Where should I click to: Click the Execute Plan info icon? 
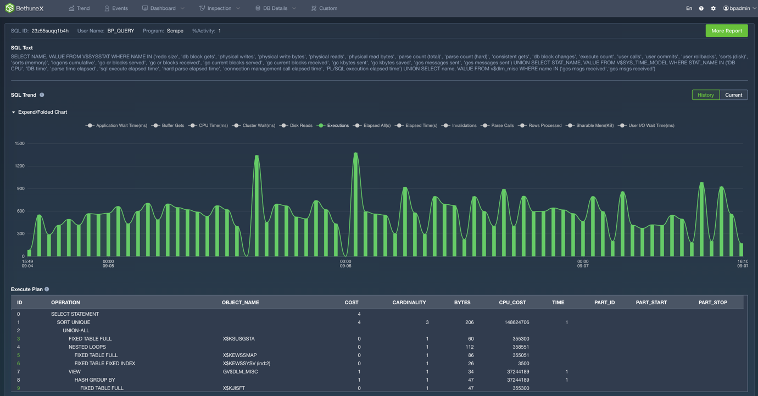(x=47, y=289)
